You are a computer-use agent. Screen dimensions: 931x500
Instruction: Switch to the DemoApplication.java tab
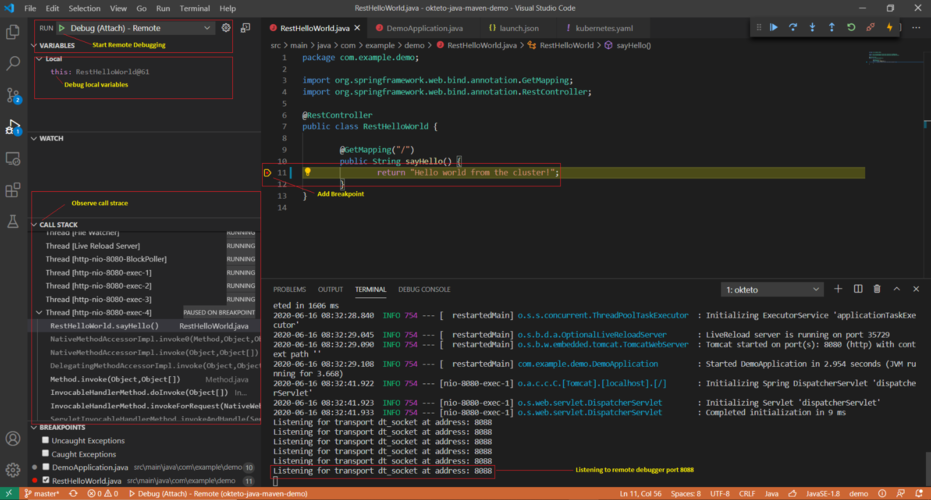(424, 28)
